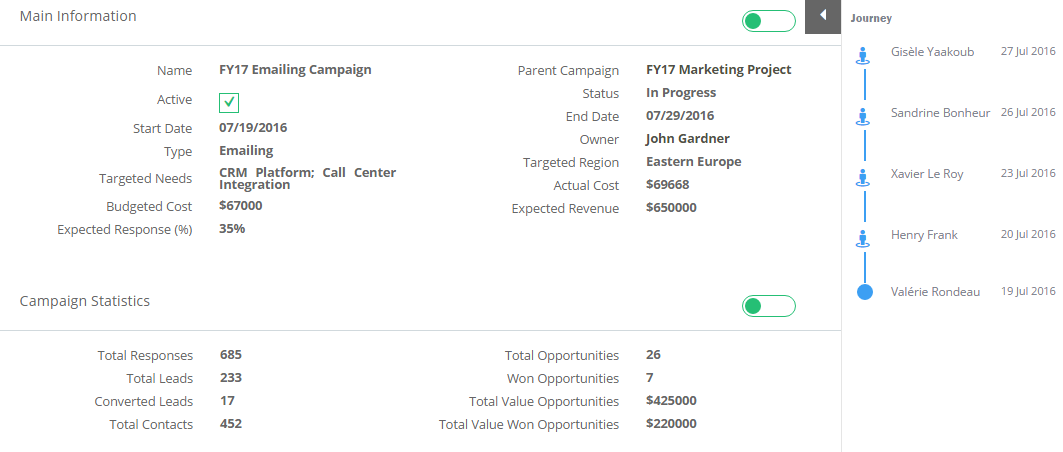This screenshot has width=1063, height=452.
Task: Toggle the Campaign Statistics section switch
Action: (769, 306)
